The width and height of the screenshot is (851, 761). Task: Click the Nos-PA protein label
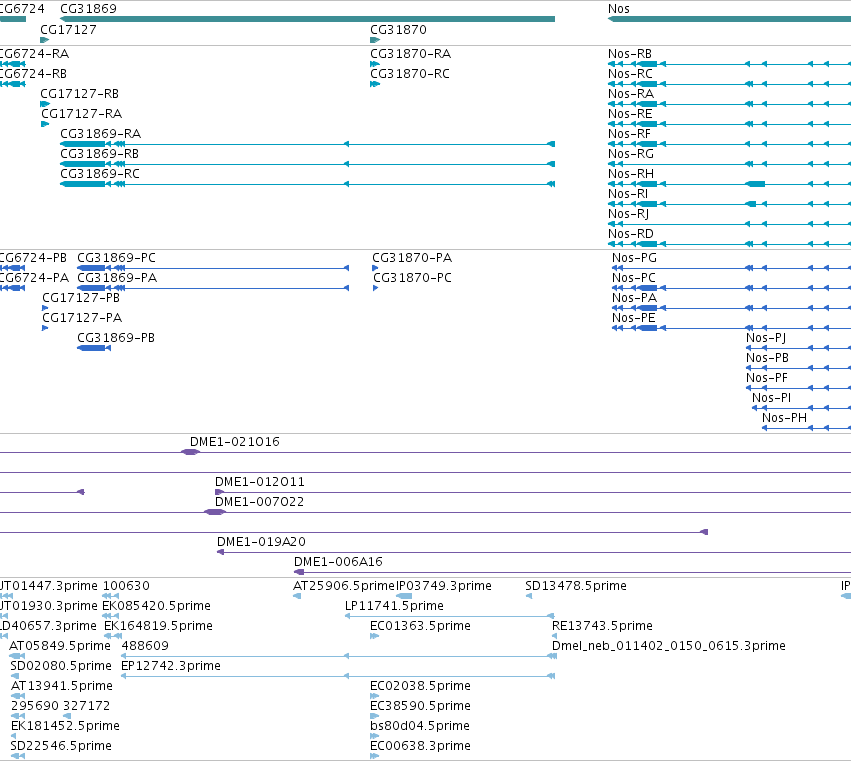coord(634,298)
